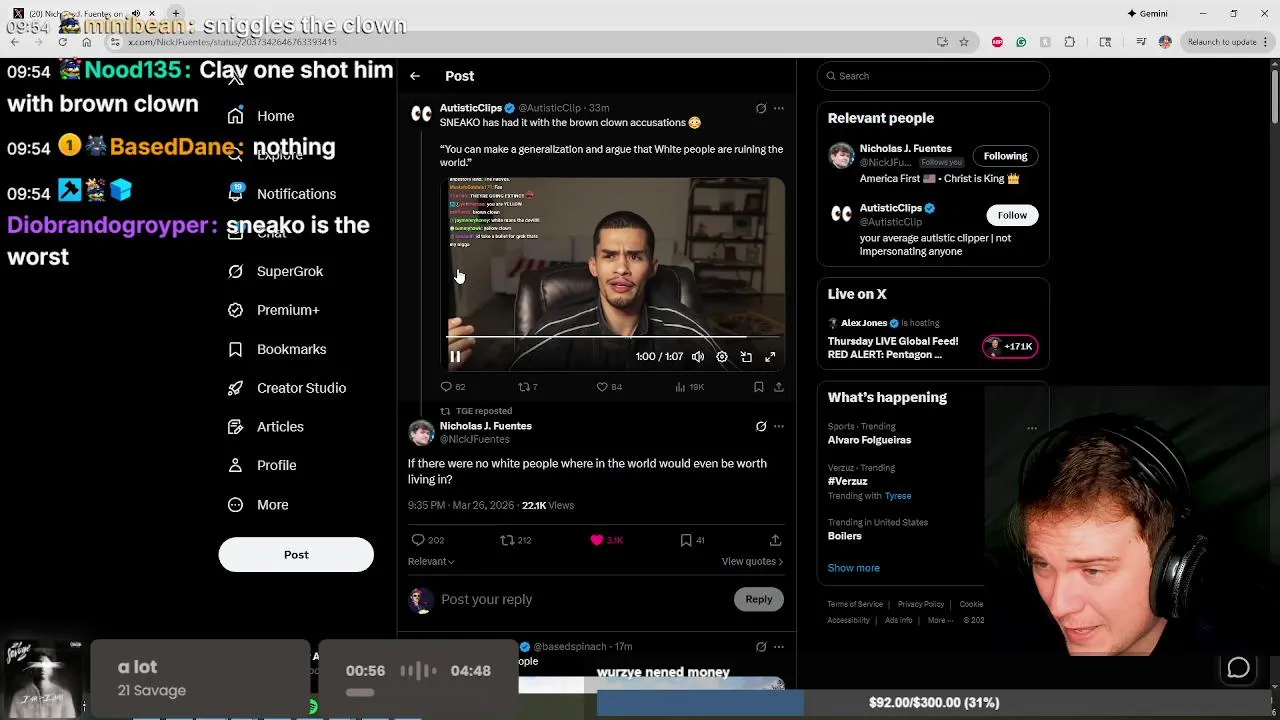This screenshot has width=1280, height=720.
Task: Click Following button for Nicholas J. Fuentes
Action: click(1005, 156)
